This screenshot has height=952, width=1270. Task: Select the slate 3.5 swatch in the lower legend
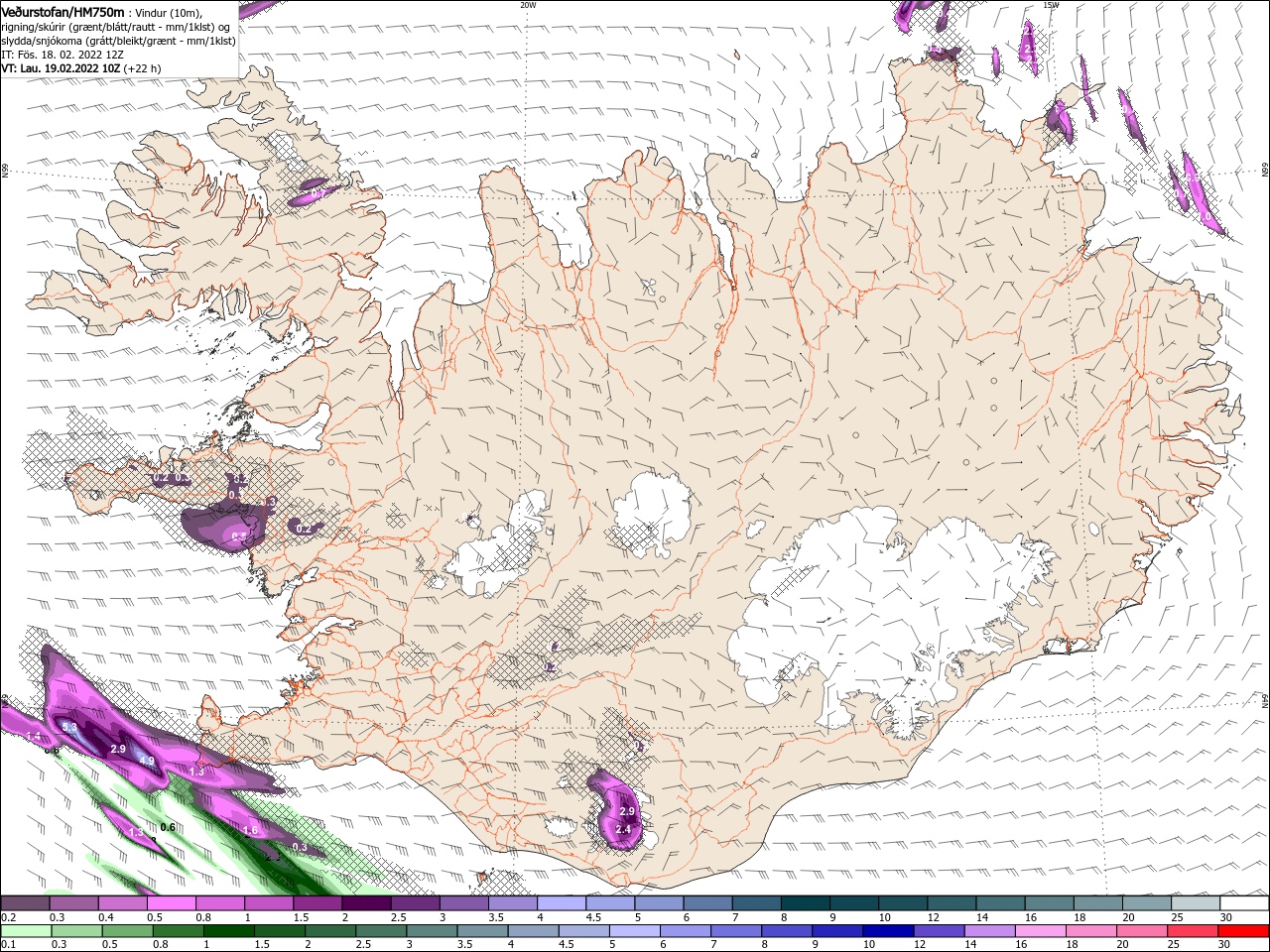[481, 931]
